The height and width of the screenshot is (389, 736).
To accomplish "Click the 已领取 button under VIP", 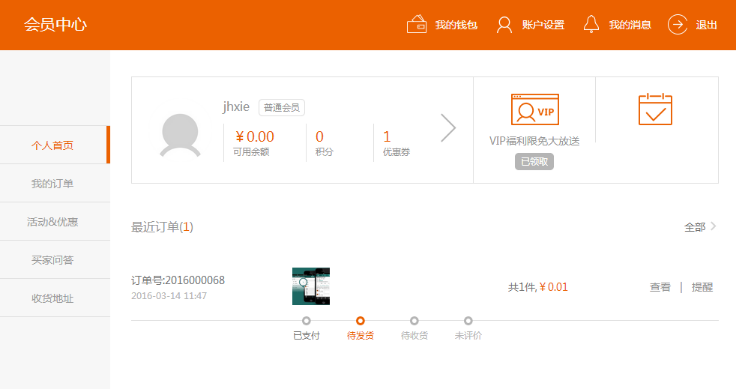I will 534,161.
